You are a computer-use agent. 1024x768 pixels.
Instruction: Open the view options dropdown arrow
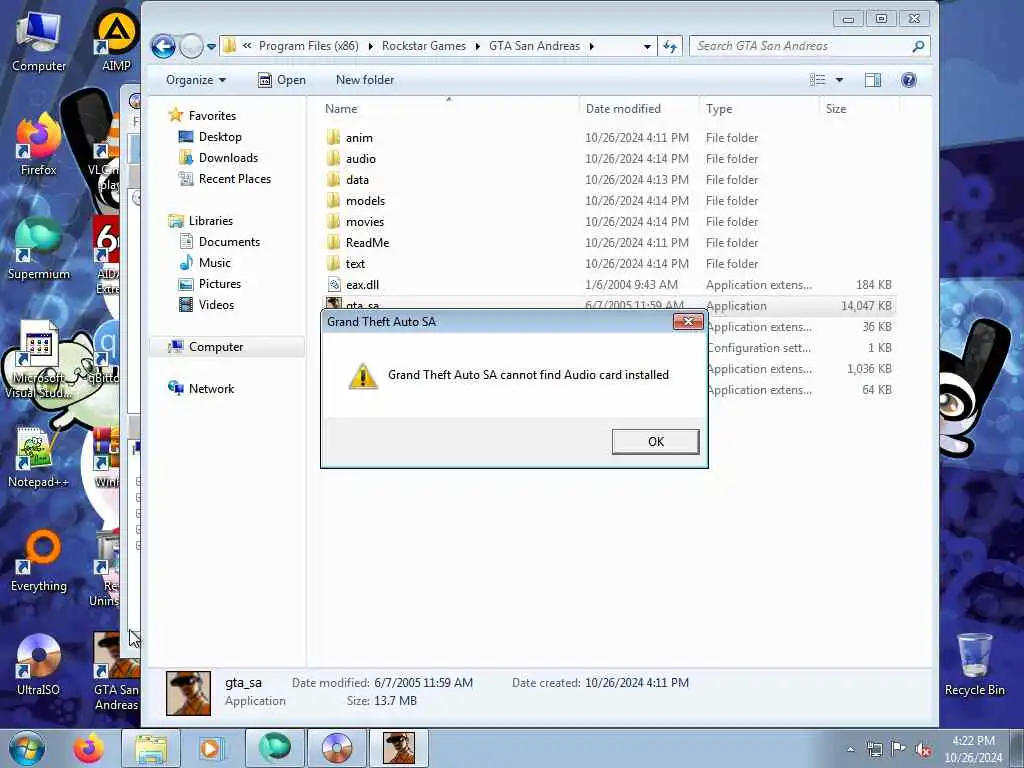(839, 80)
